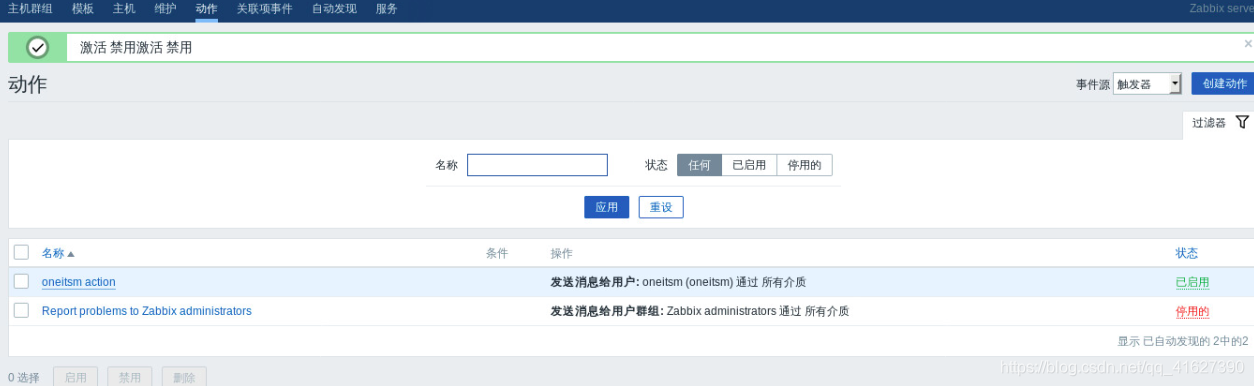Click the 条件 column header text

click(497, 254)
